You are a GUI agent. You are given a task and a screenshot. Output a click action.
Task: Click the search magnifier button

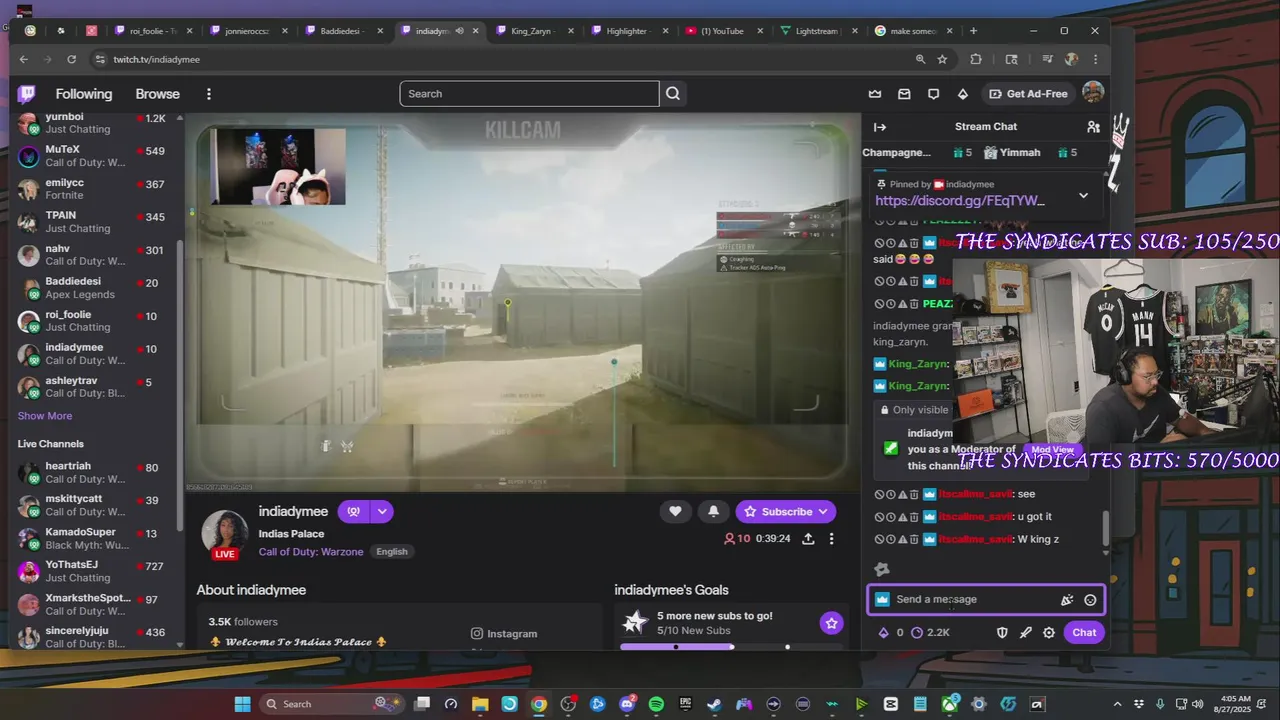coord(673,94)
